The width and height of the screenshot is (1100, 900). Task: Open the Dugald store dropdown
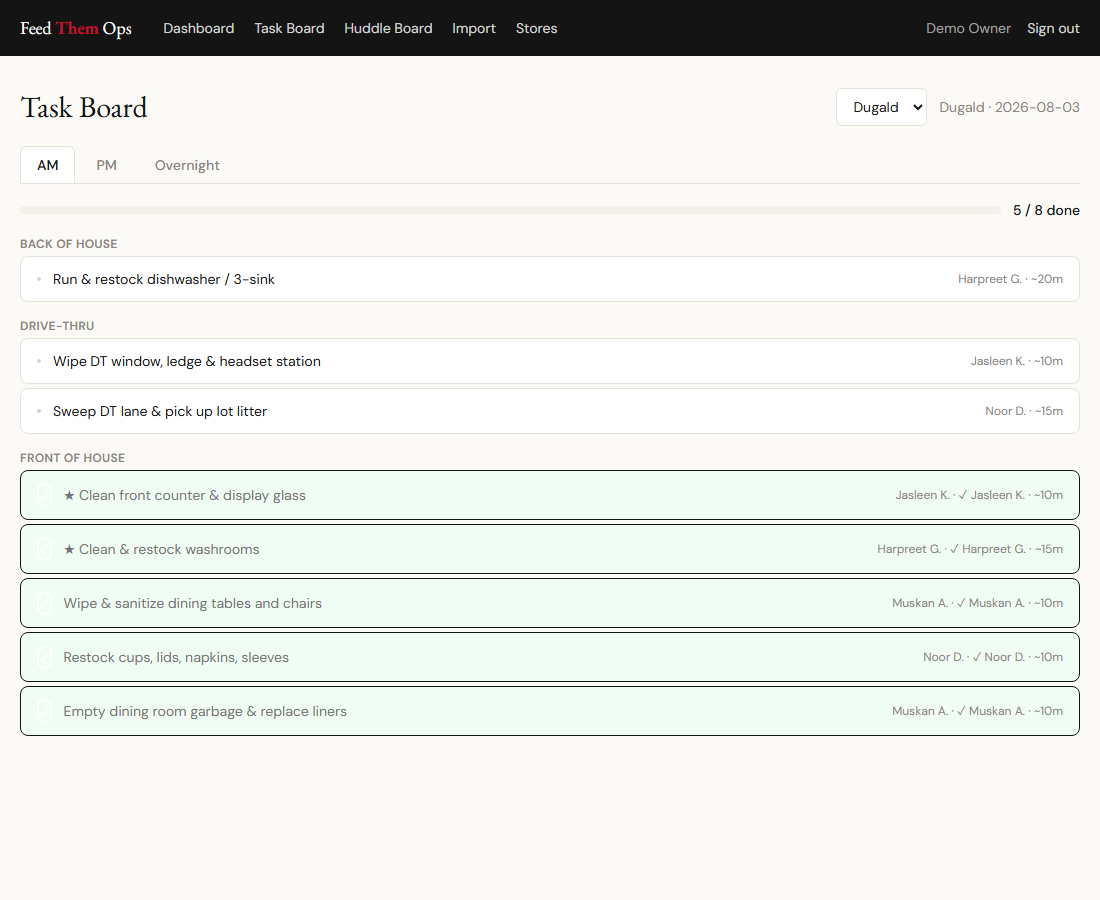(x=881, y=107)
